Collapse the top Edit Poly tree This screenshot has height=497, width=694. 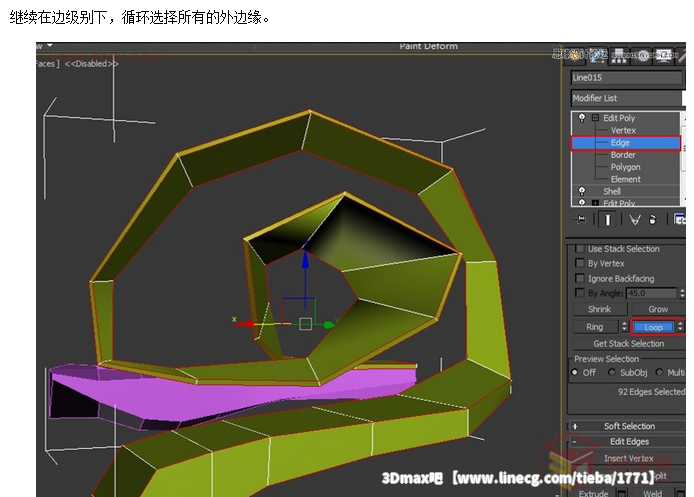coord(595,118)
